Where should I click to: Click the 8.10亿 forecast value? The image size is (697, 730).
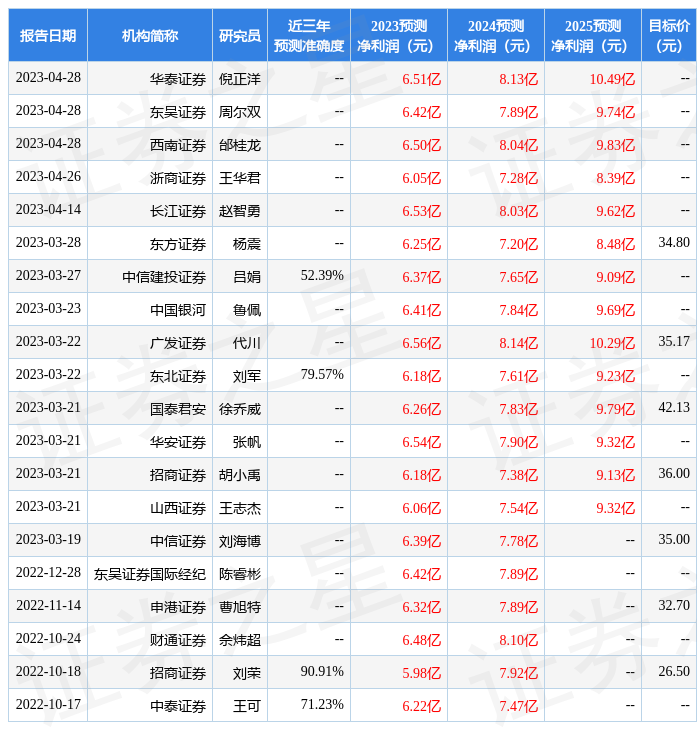click(519, 641)
